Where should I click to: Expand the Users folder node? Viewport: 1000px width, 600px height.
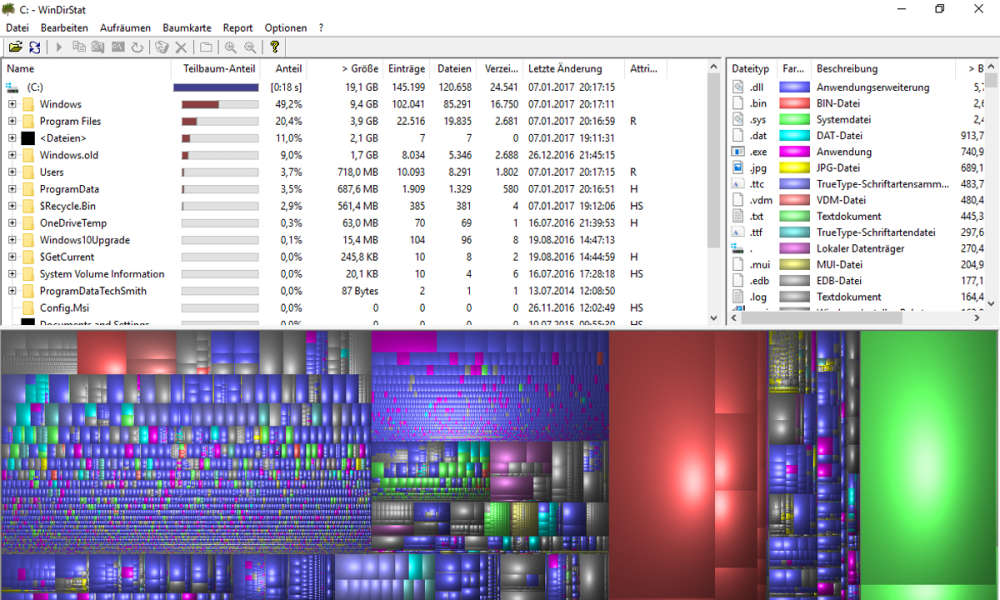pyautogui.click(x=11, y=172)
